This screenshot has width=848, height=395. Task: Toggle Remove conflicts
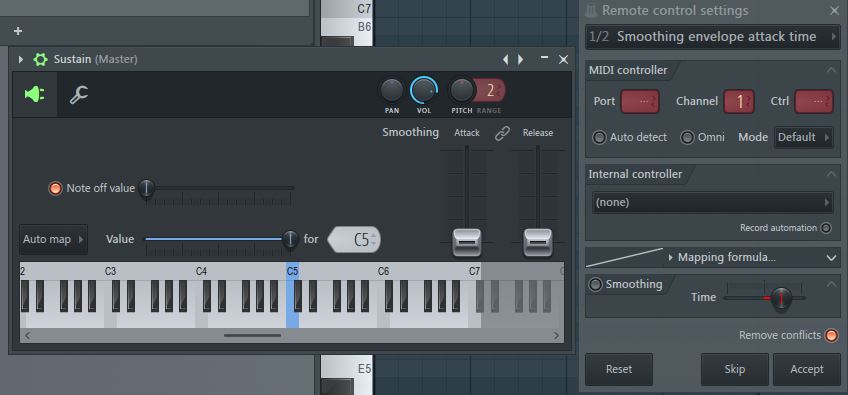(x=831, y=335)
